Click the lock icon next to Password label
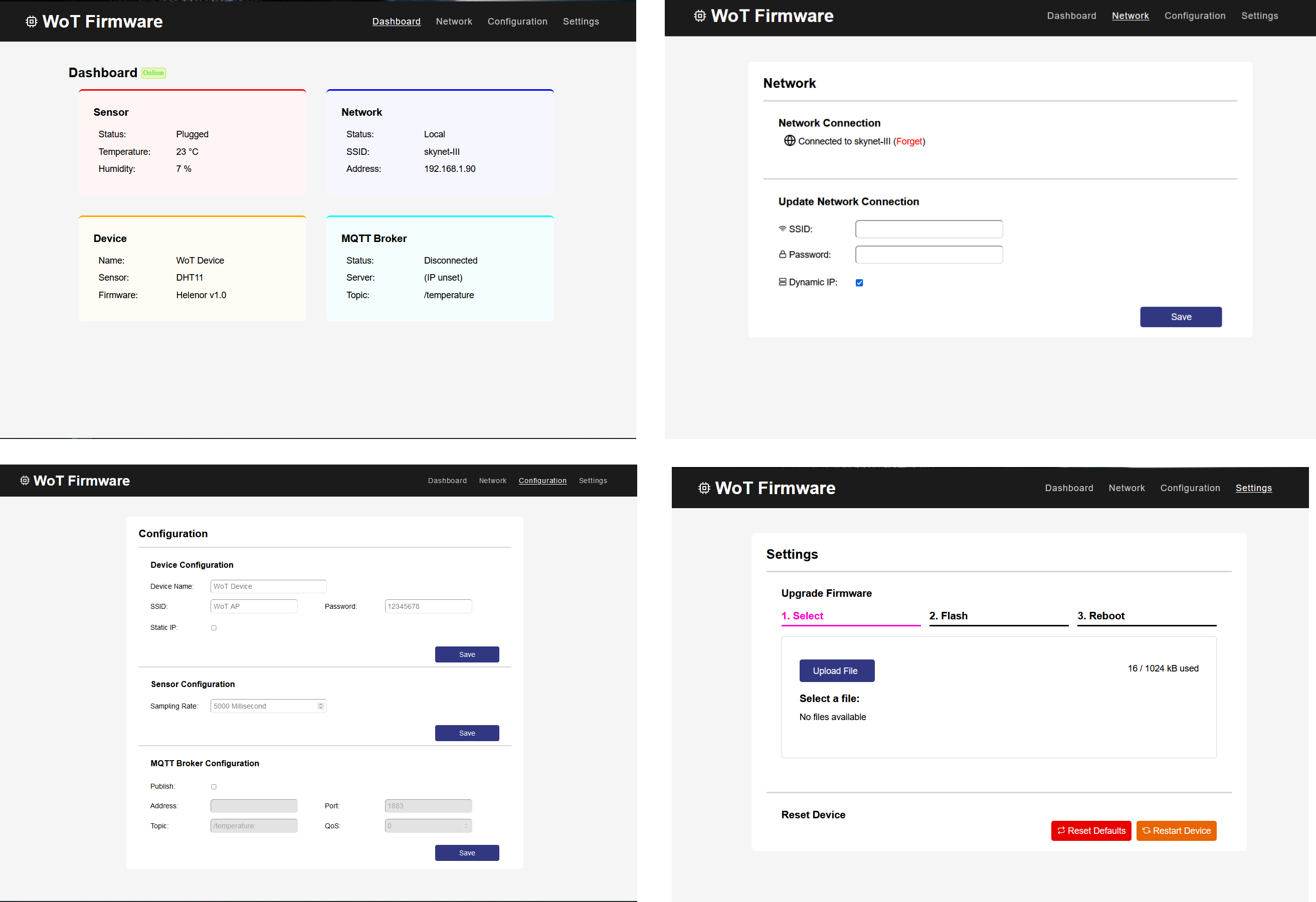 click(782, 255)
